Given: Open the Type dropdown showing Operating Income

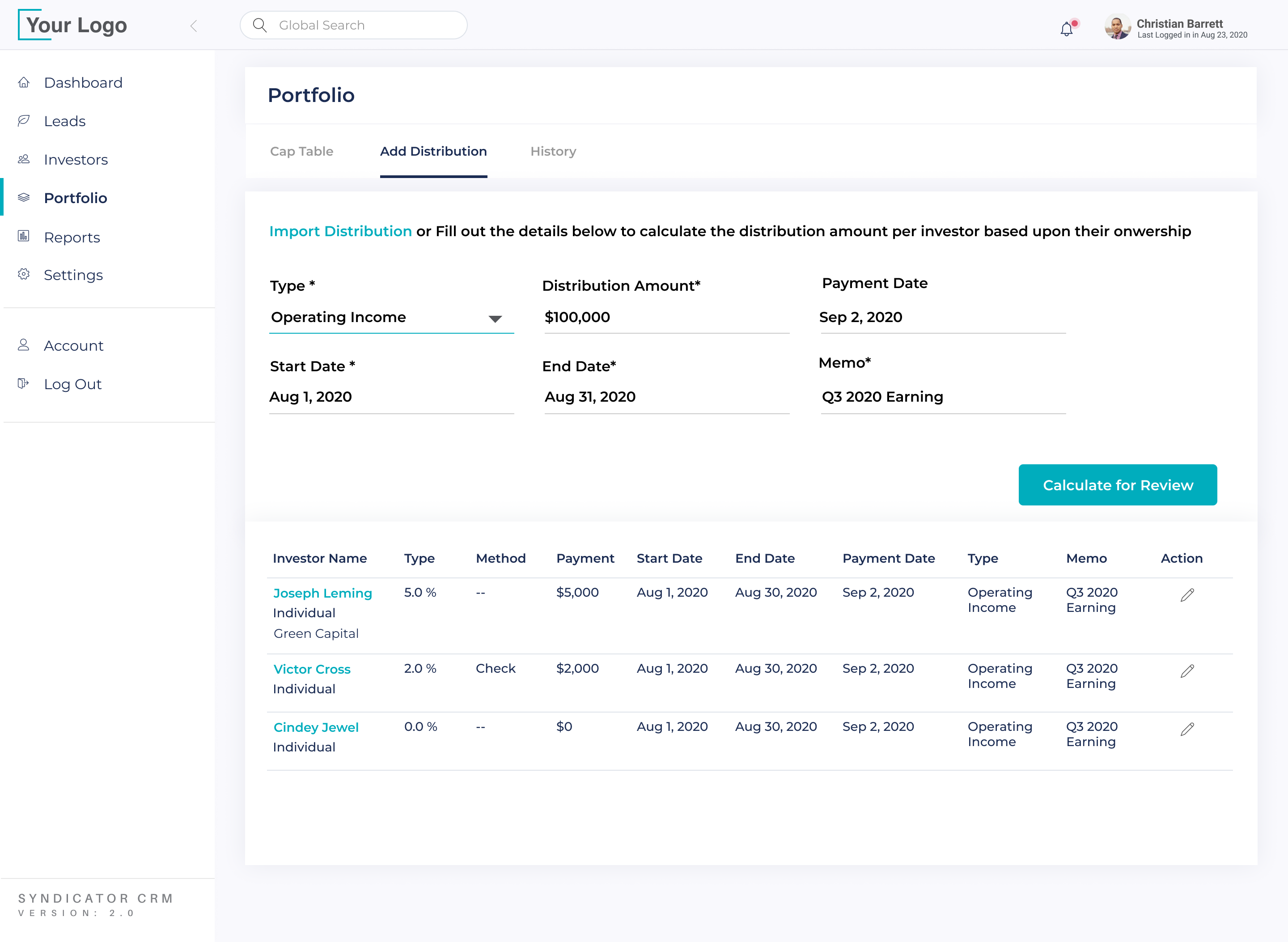Looking at the screenshot, I should [x=391, y=318].
